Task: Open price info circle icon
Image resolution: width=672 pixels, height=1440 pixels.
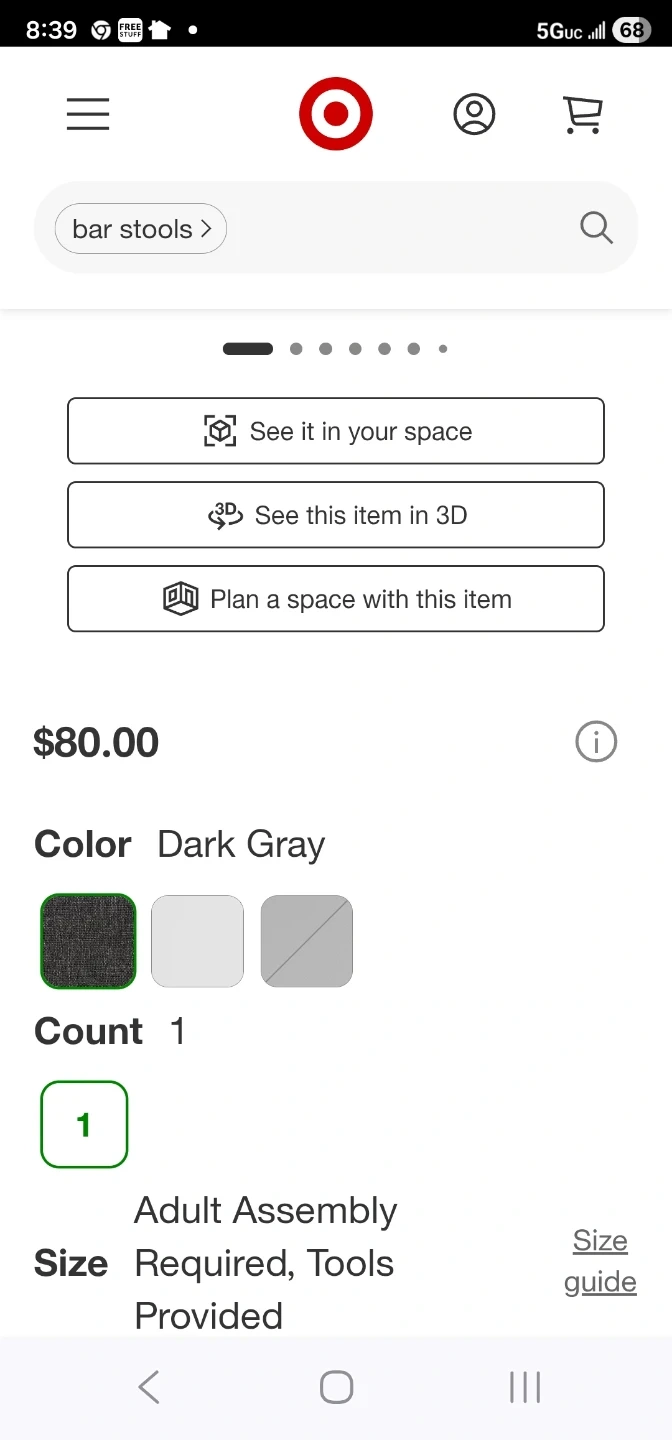Action: 596,742
